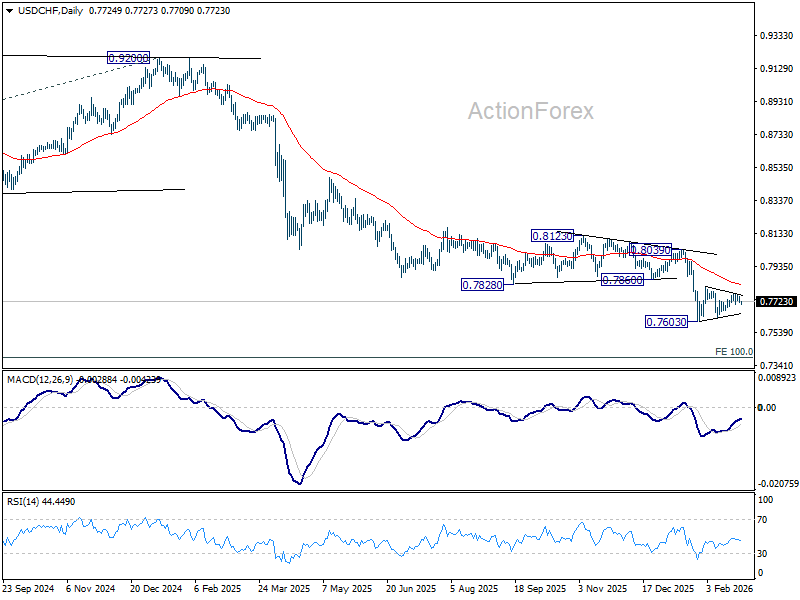Select the 0.92000 price label
The image size is (800, 600).
coord(129,58)
